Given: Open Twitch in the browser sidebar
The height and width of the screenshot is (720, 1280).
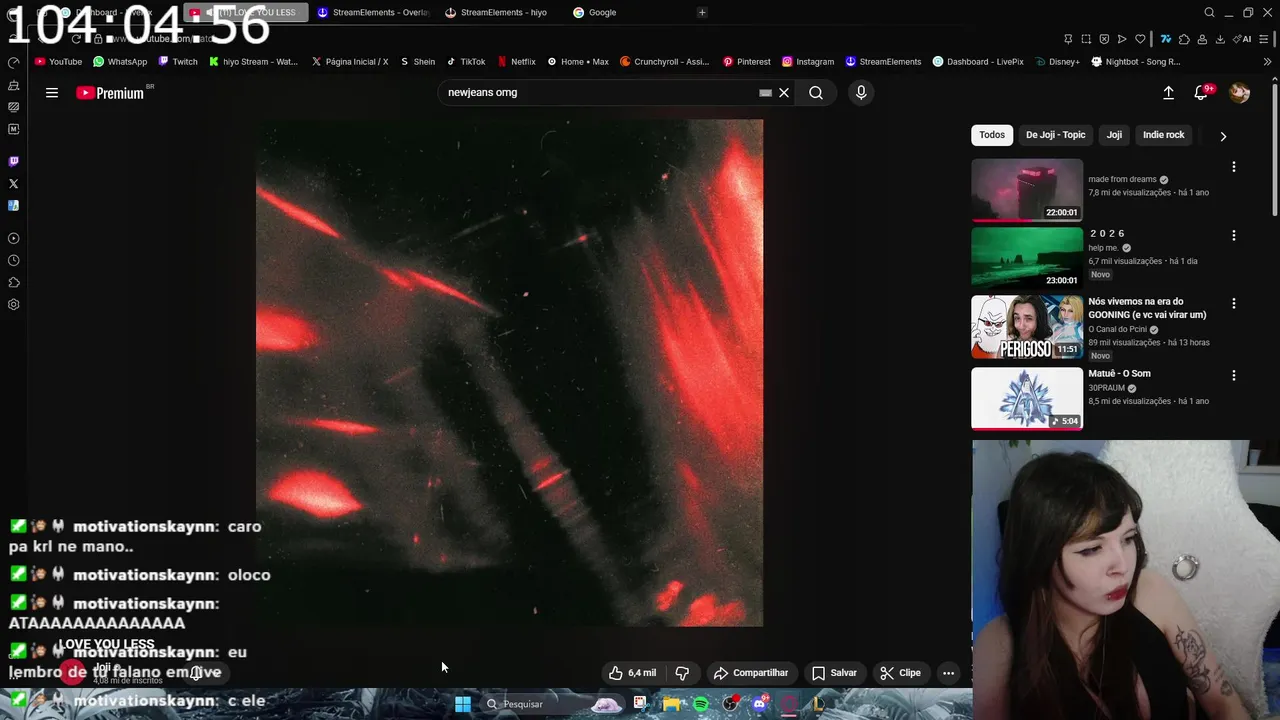Looking at the screenshot, I should [13, 161].
